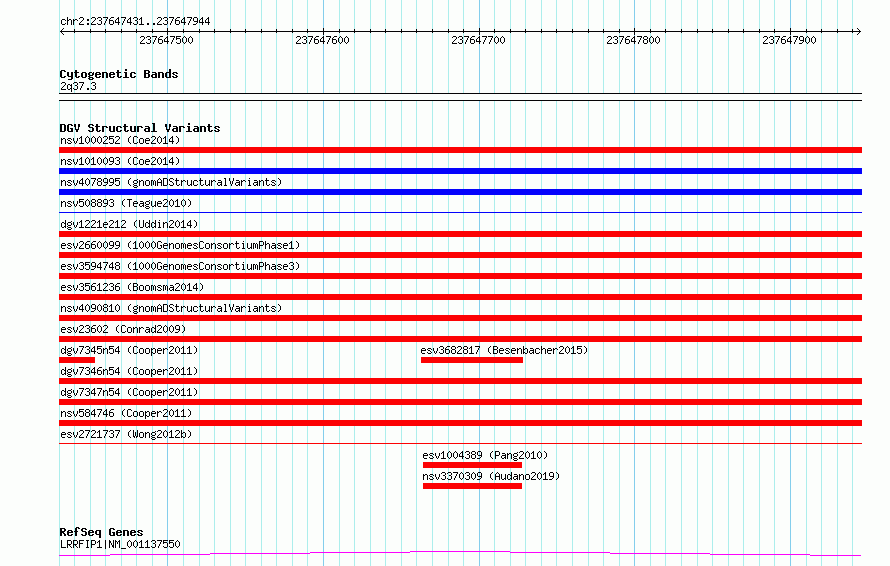Click nsv584746 (Cooper2011) variant label
The height and width of the screenshot is (566, 890).
[126, 413]
